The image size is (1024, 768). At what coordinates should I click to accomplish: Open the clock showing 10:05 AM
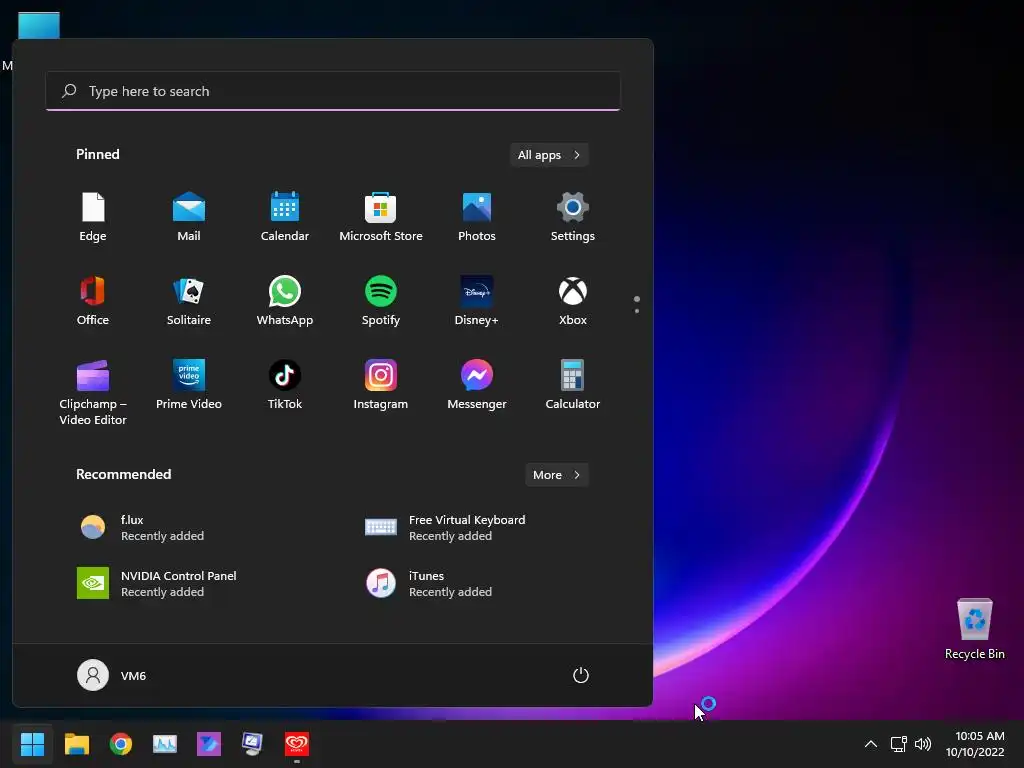coord(976,744)
